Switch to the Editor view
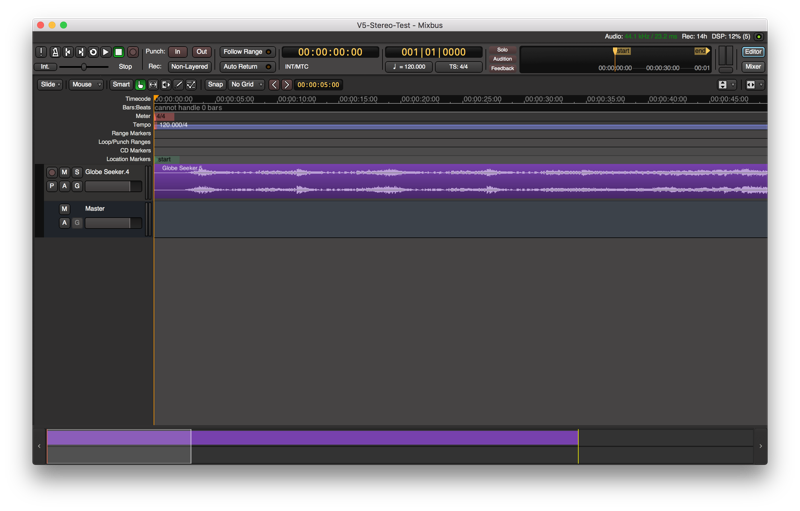 [x=753, y=52]
